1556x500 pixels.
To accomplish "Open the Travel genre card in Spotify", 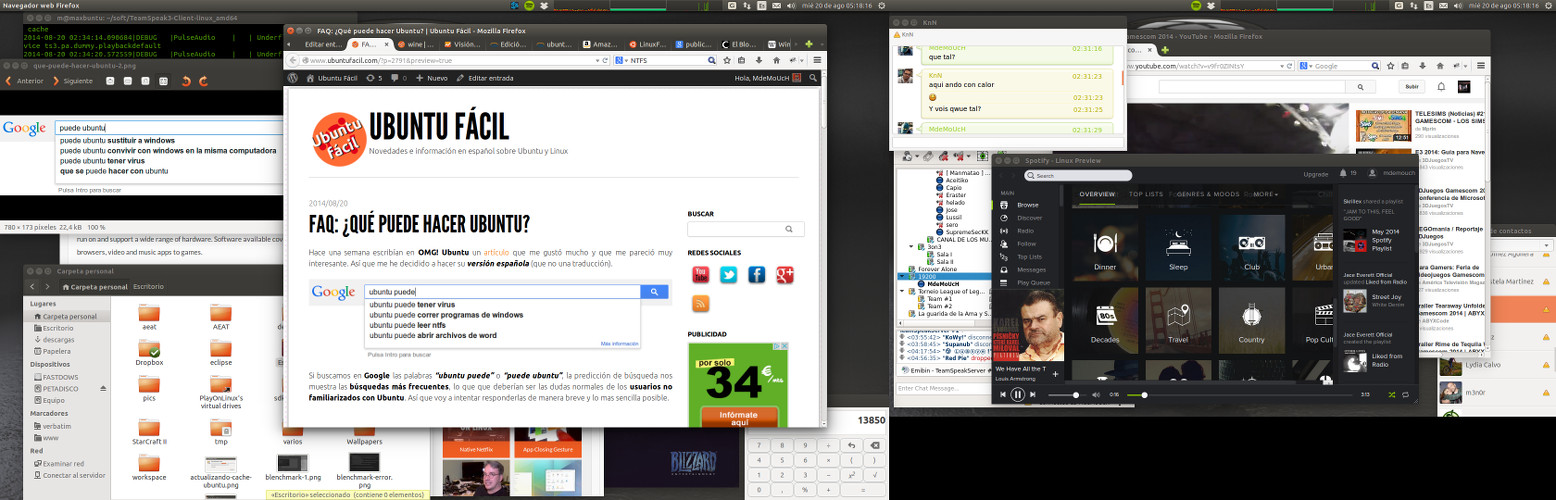I will click(1177, 319).
